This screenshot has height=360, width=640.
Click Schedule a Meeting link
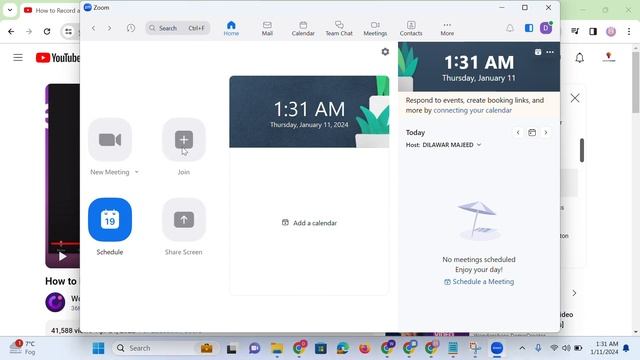click(479, 282)
